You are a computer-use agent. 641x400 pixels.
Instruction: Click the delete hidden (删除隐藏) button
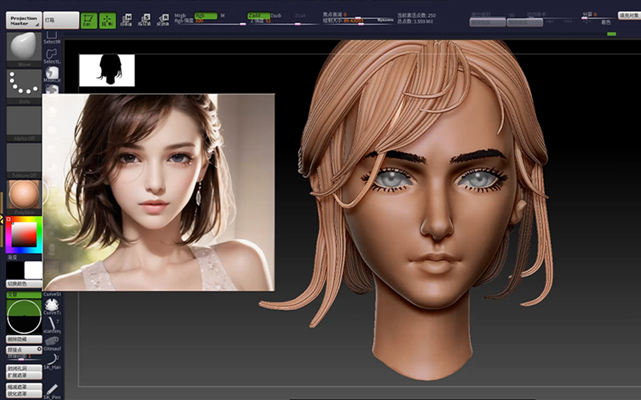click(24, 339)
